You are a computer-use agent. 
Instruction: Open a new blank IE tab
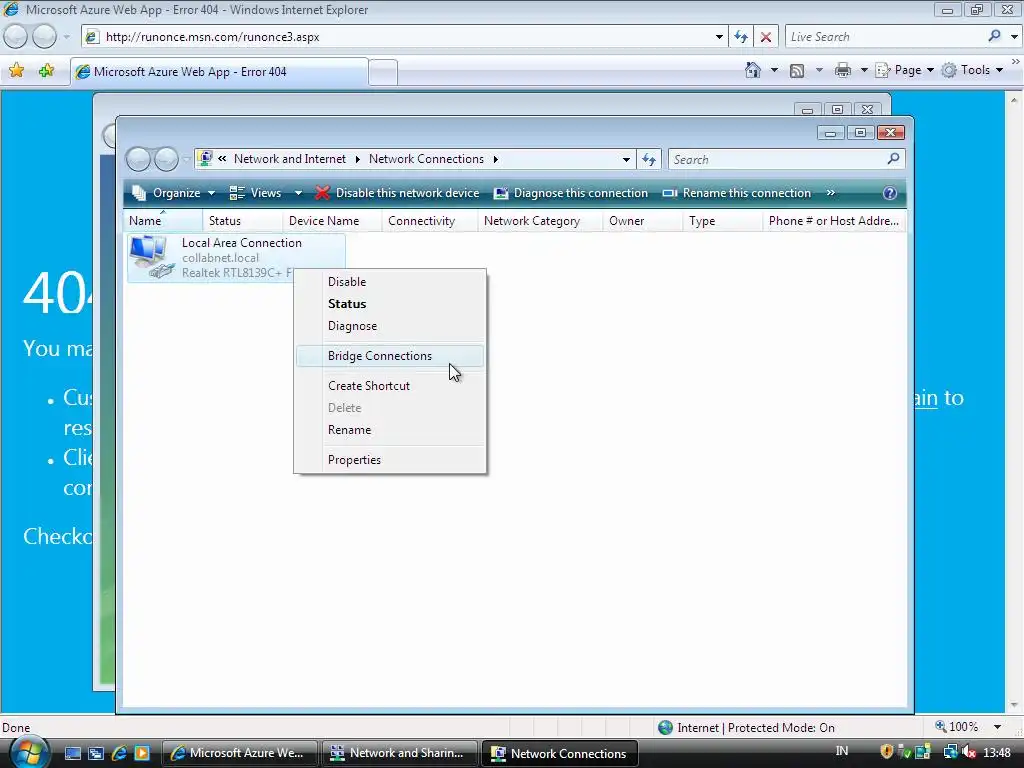click(383, 72)
